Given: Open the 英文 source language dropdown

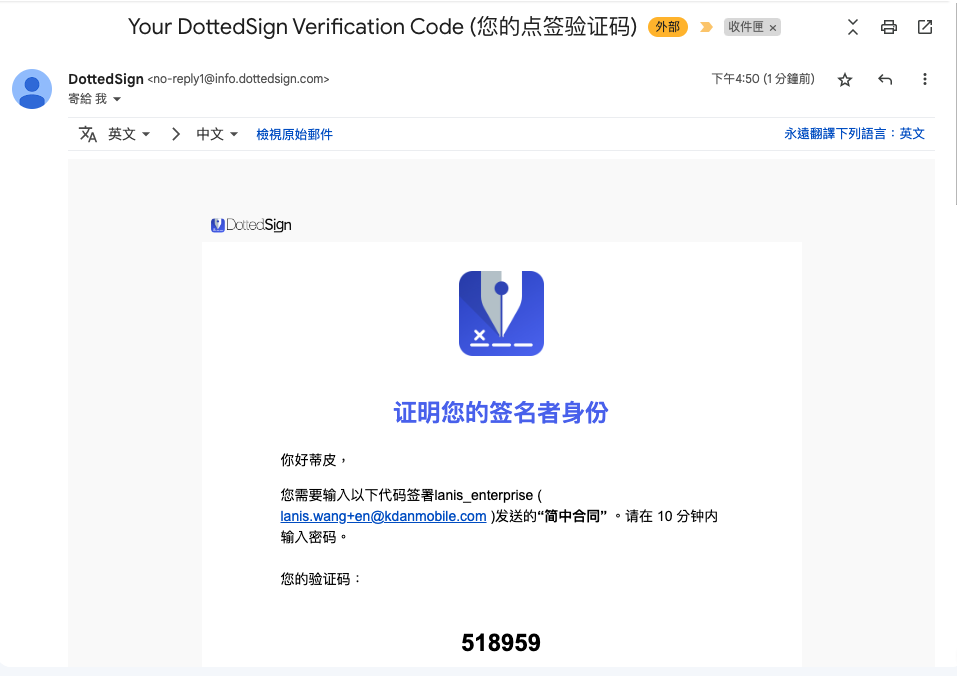Looking at the screenshot, I should (129, 134).
